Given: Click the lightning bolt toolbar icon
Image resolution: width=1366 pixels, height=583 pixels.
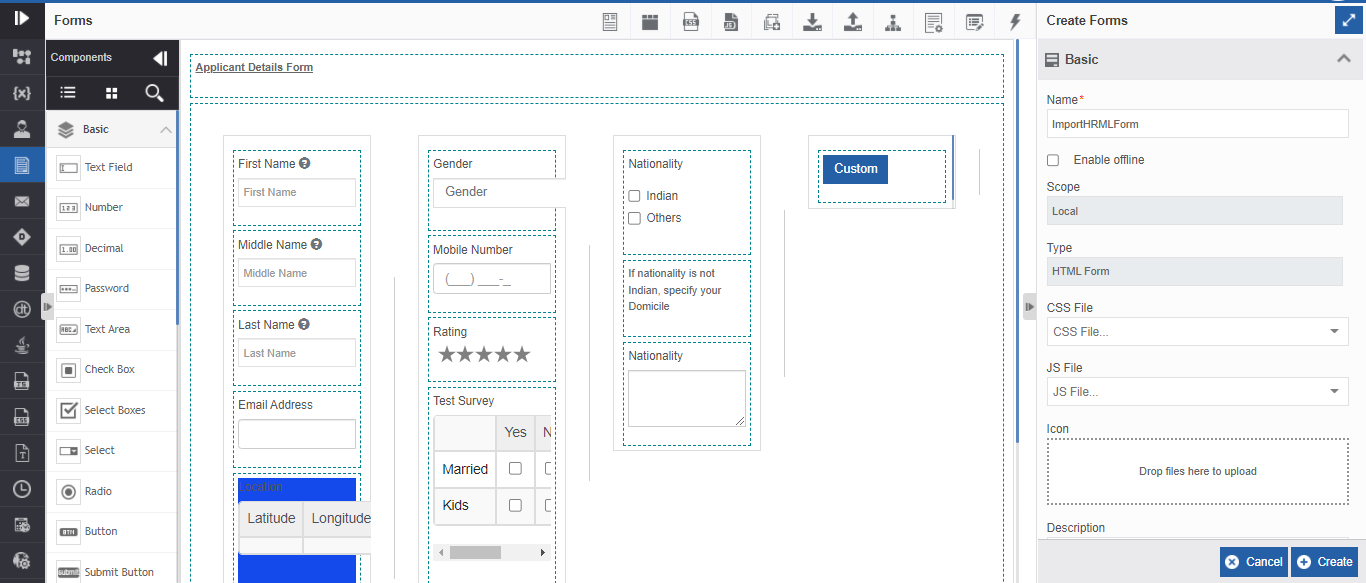Looking at the screenshot, I should (x=1015, y=21).
